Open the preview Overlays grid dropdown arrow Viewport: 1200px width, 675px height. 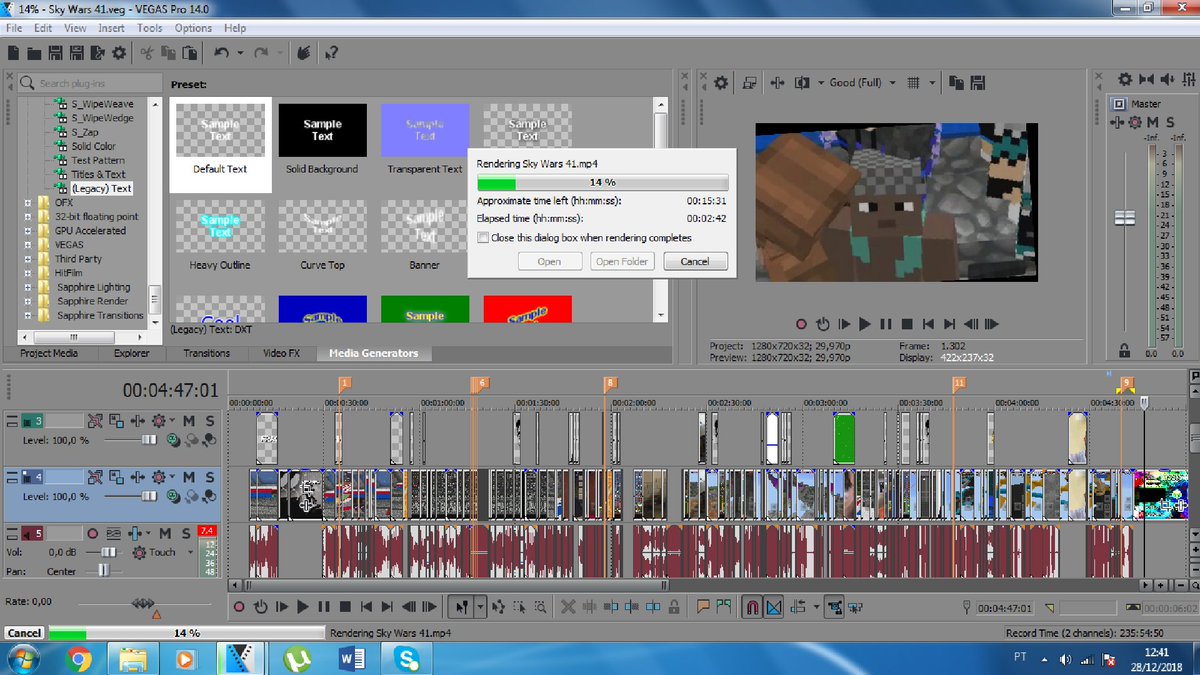[x=932, y=83]
